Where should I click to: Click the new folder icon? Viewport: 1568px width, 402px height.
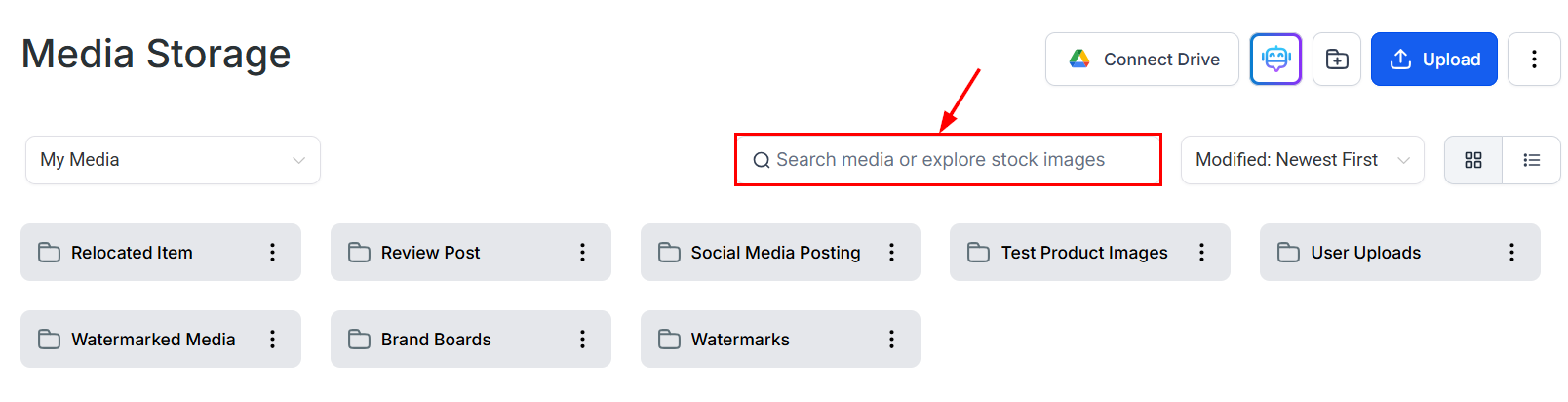coord(1337,60)
